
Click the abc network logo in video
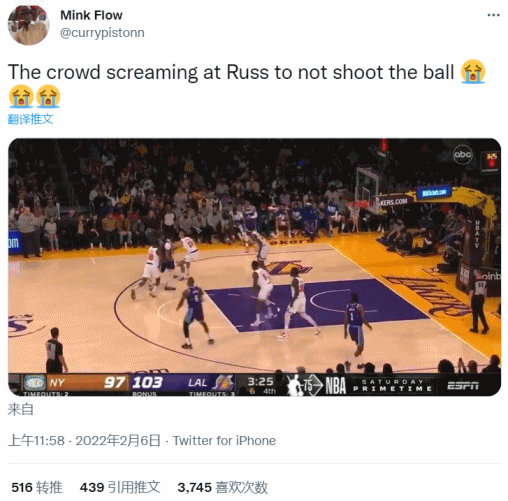coord(463,155)
